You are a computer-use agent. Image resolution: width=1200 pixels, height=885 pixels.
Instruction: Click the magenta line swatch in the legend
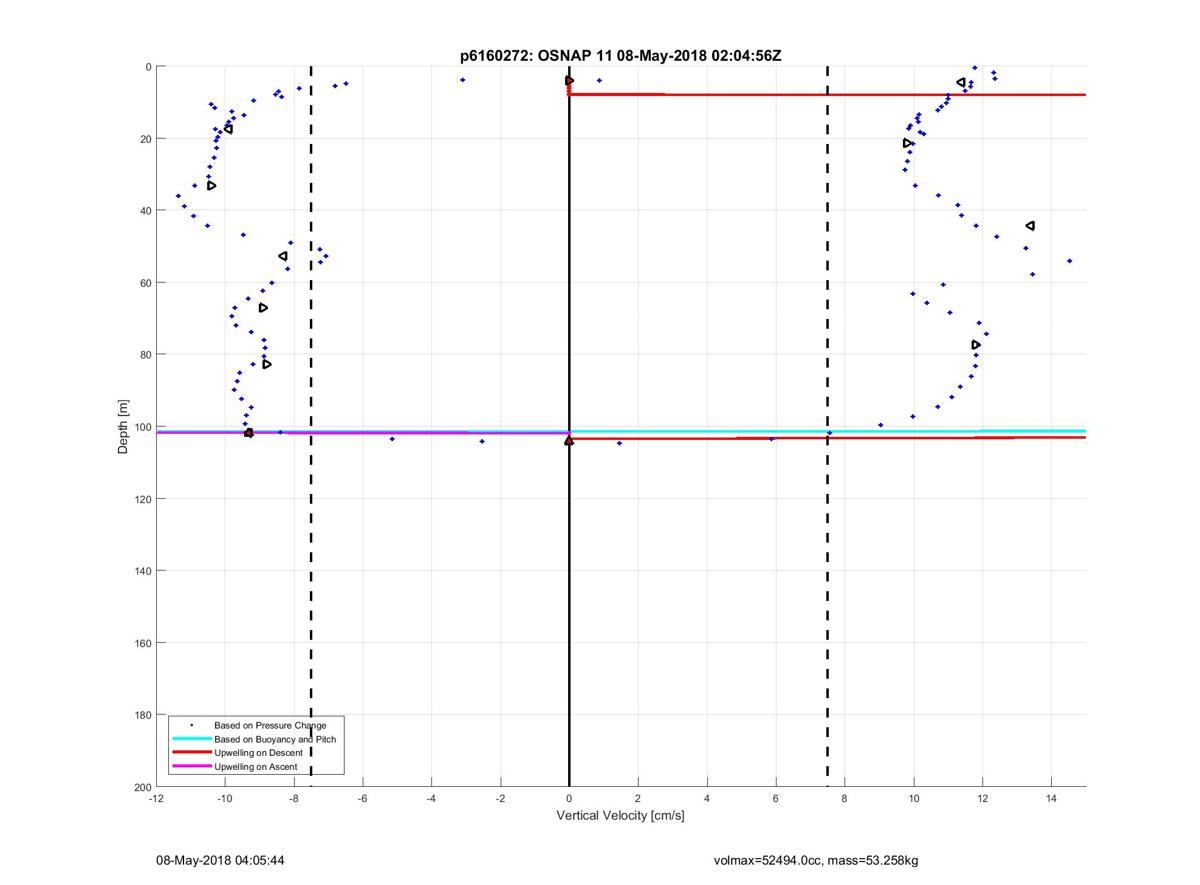pyautogui.click(x=191, y=766)
